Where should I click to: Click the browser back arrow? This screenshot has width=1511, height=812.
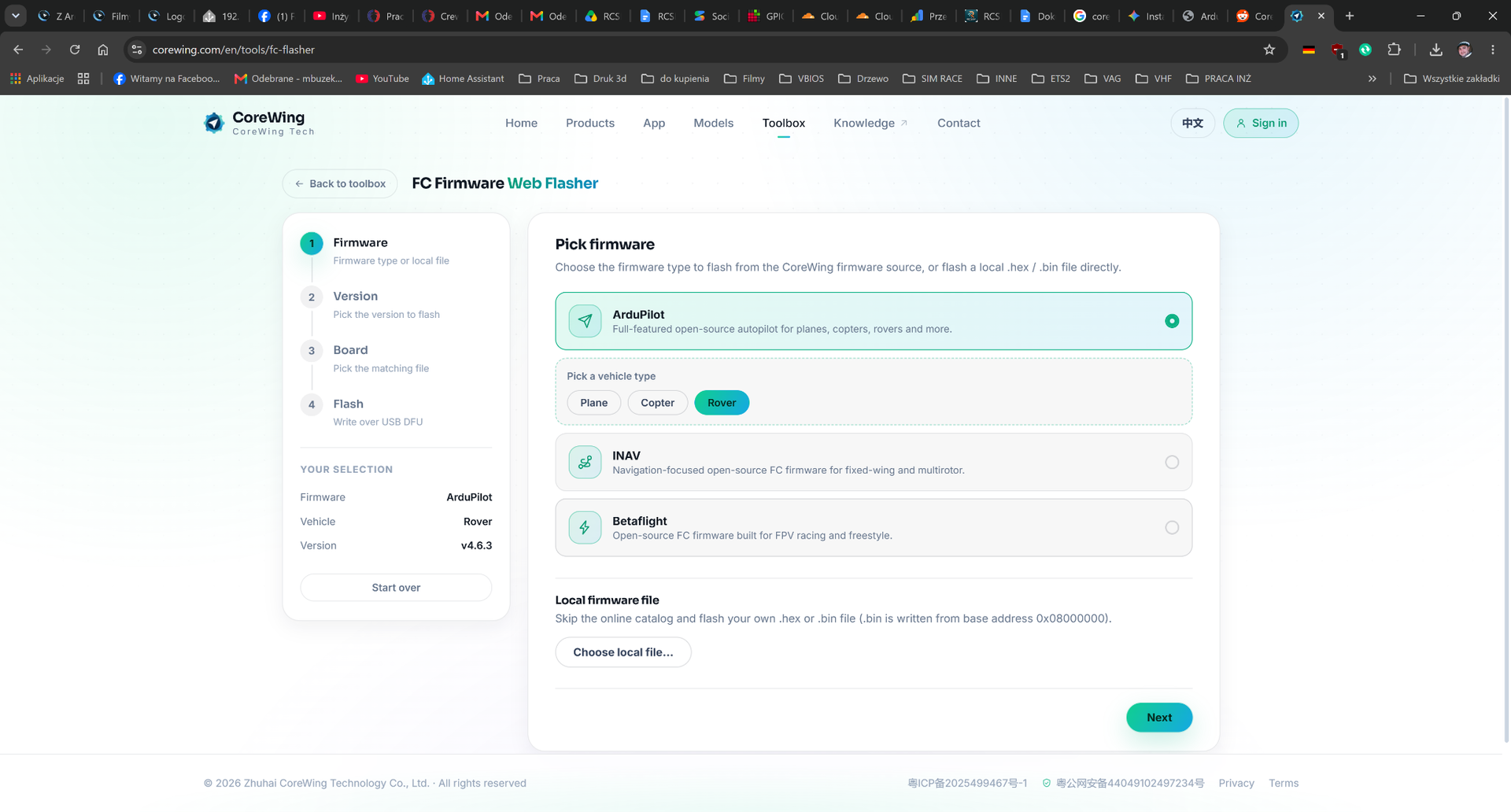[x=18, y=50]
